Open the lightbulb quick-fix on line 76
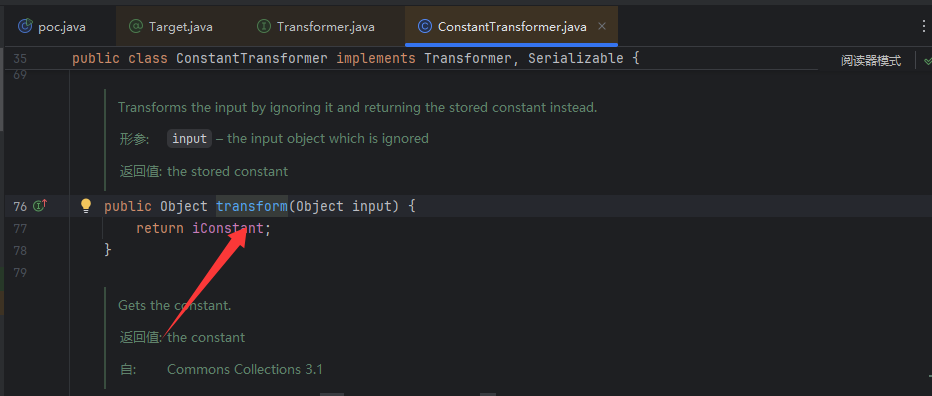This screenshot has width=932, height=396. (x=86, y=206)
